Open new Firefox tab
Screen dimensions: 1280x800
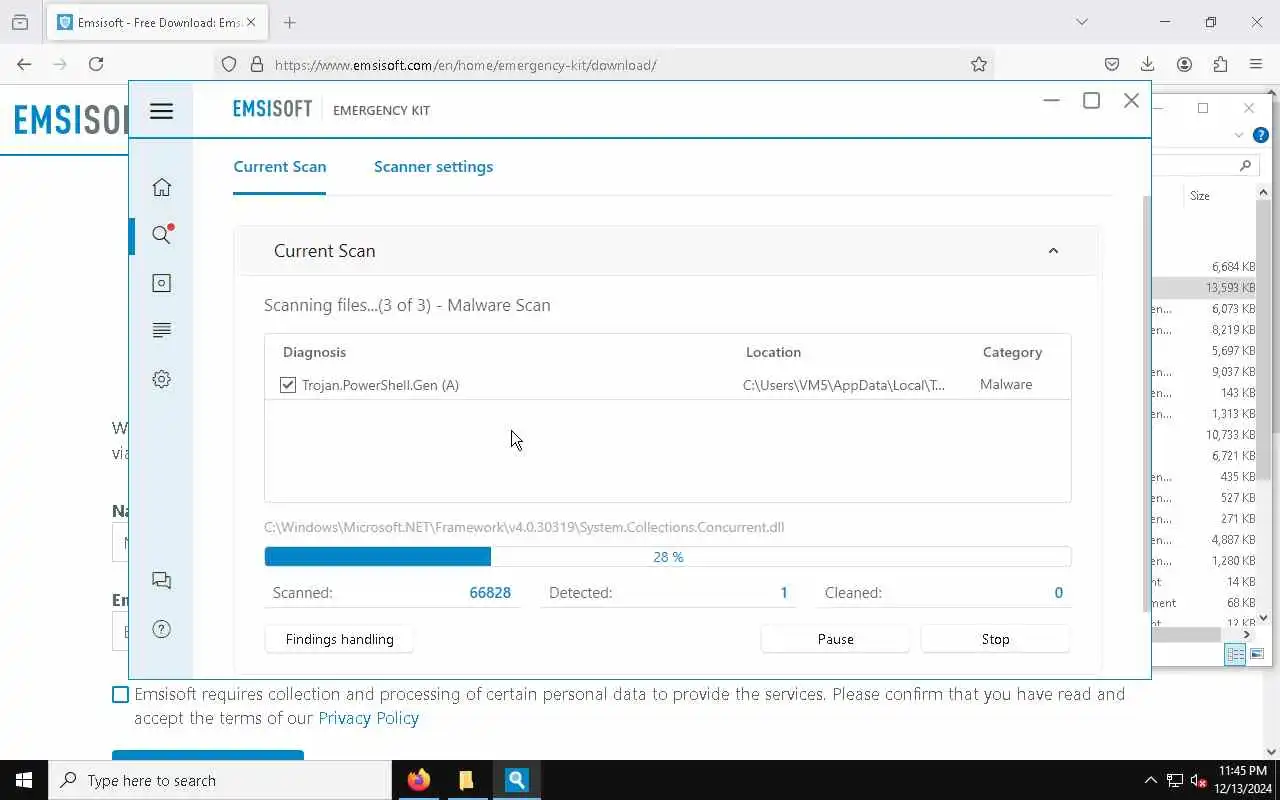point(290,22)
